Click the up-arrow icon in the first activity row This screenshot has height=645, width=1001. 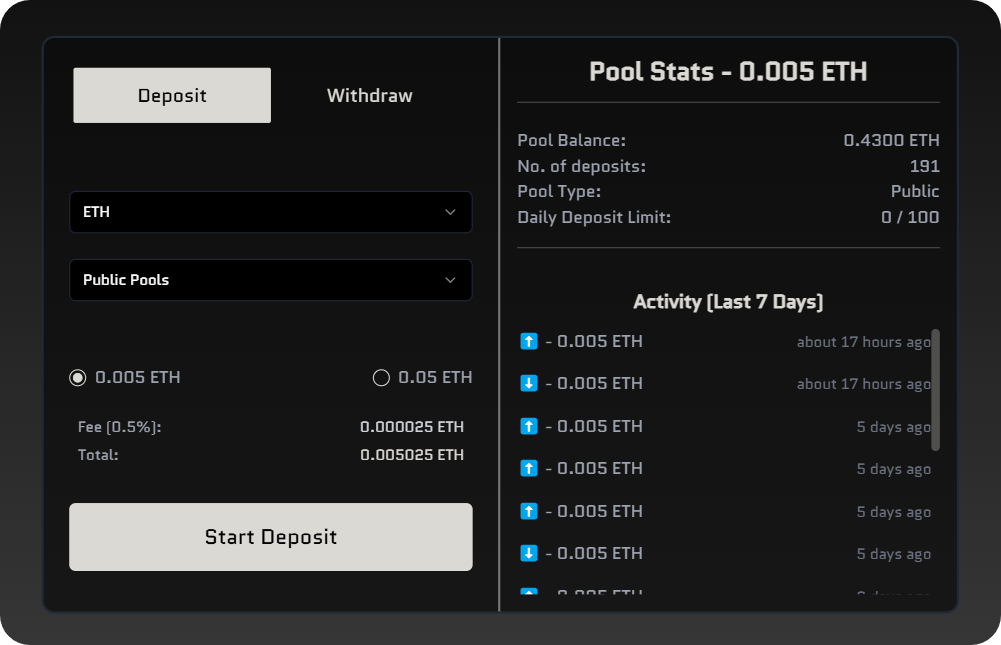[529, 342]
